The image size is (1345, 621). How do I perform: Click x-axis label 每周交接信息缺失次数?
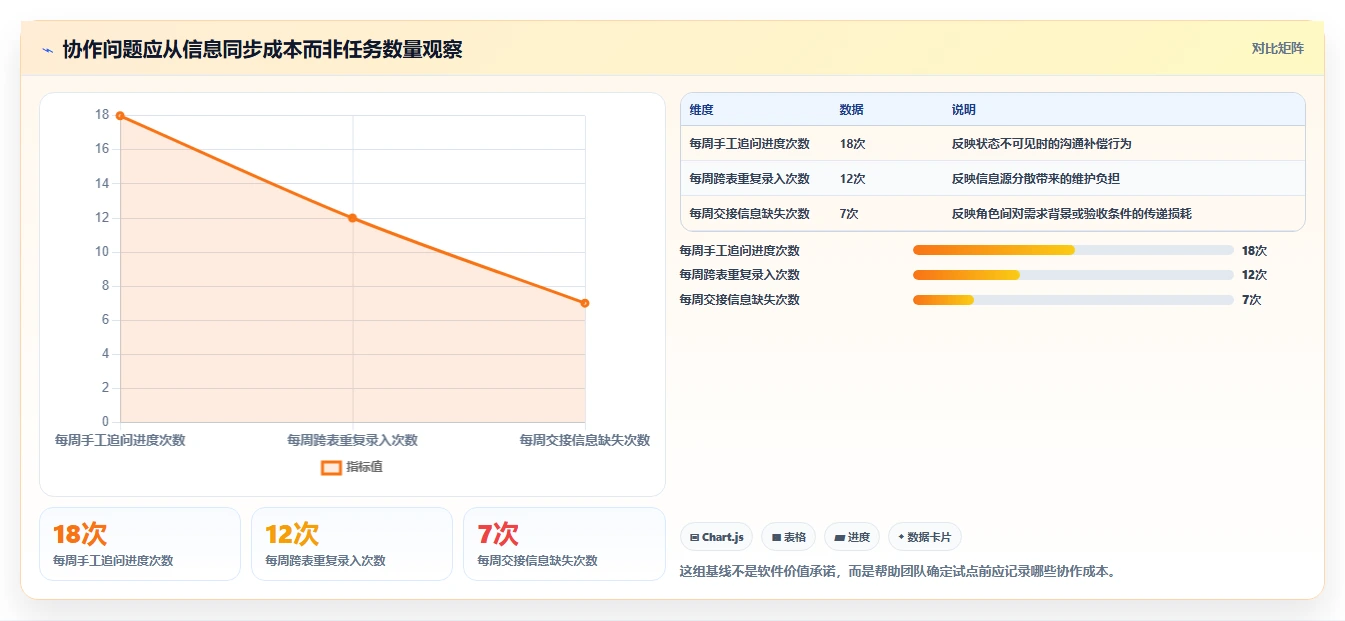click(585, 440)
